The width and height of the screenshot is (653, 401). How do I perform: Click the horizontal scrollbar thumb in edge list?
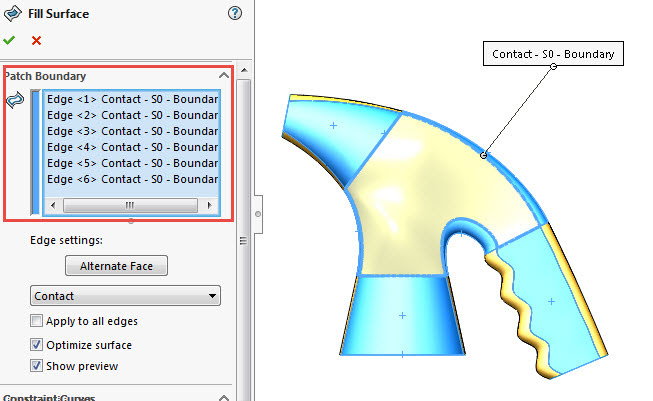(130, 205)
